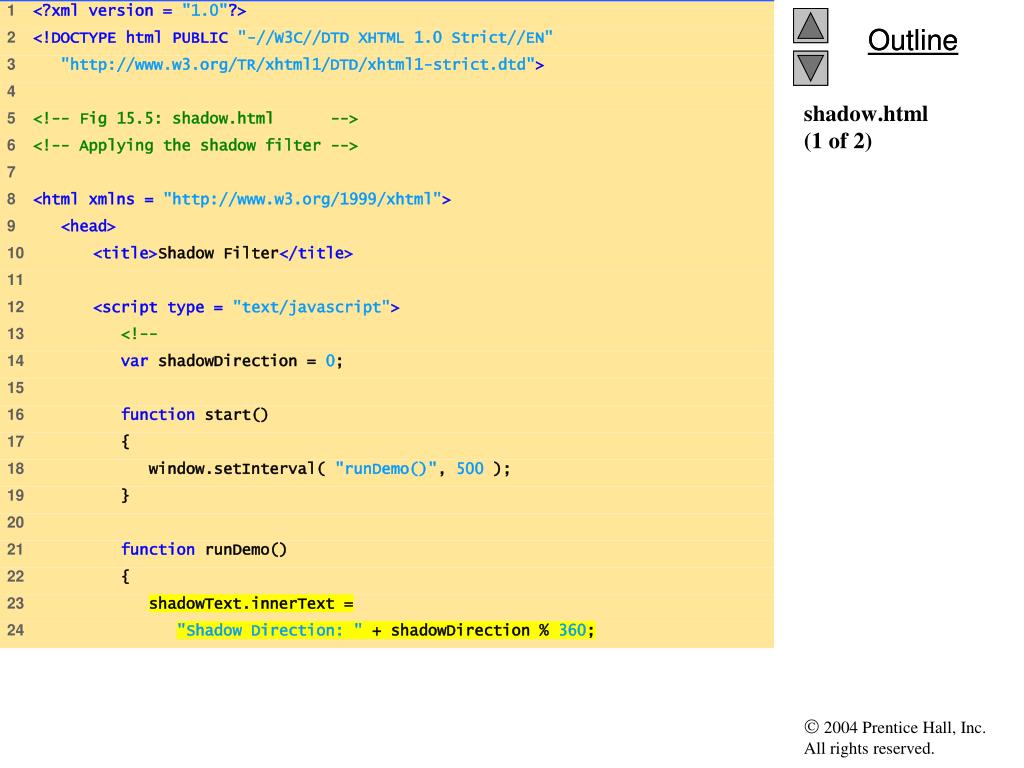Click the shadow.html slide title
This screenshot has width=1024, height=768.
click(865, 114)
